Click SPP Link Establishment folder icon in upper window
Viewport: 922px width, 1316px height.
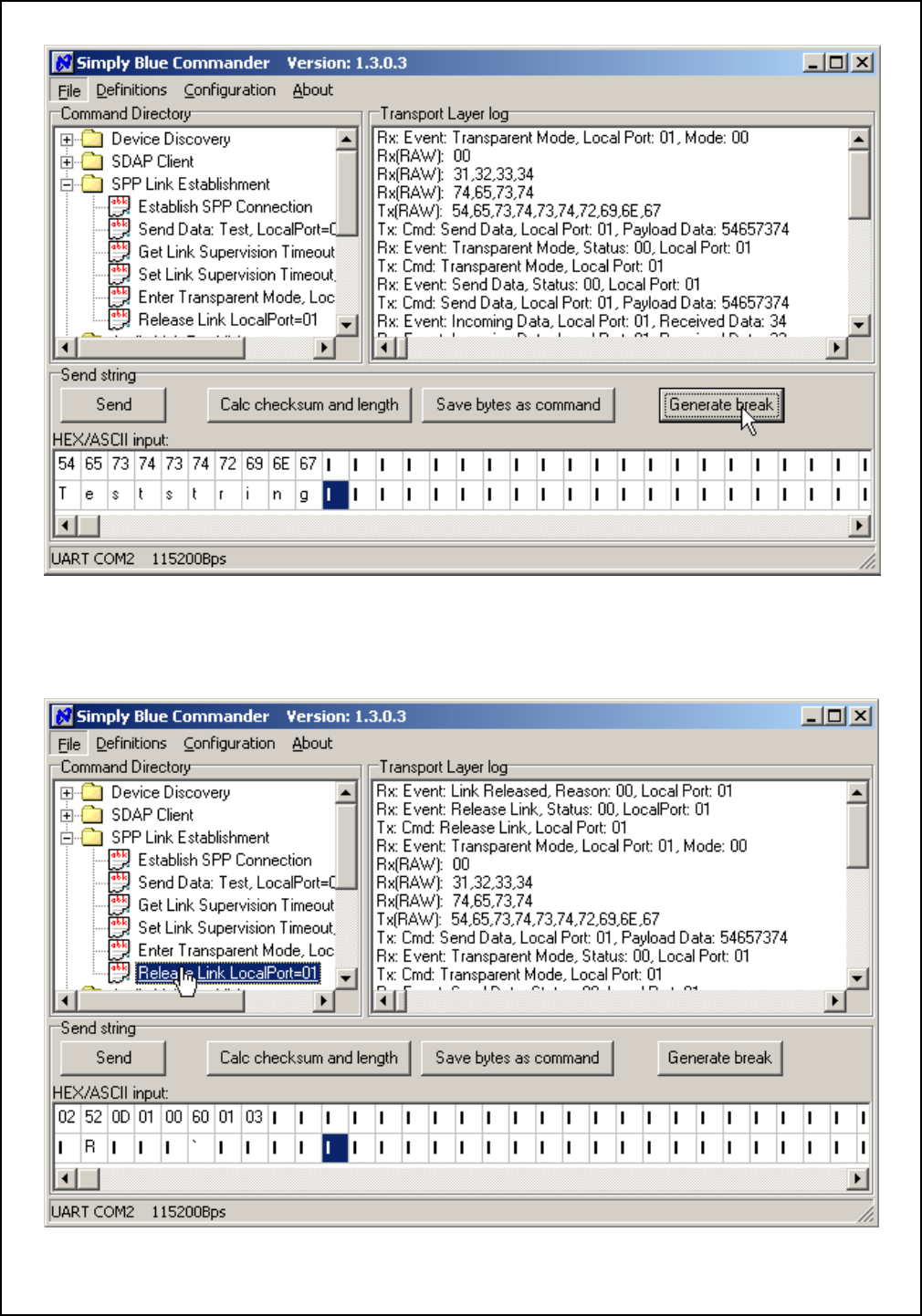coord(92,183)
